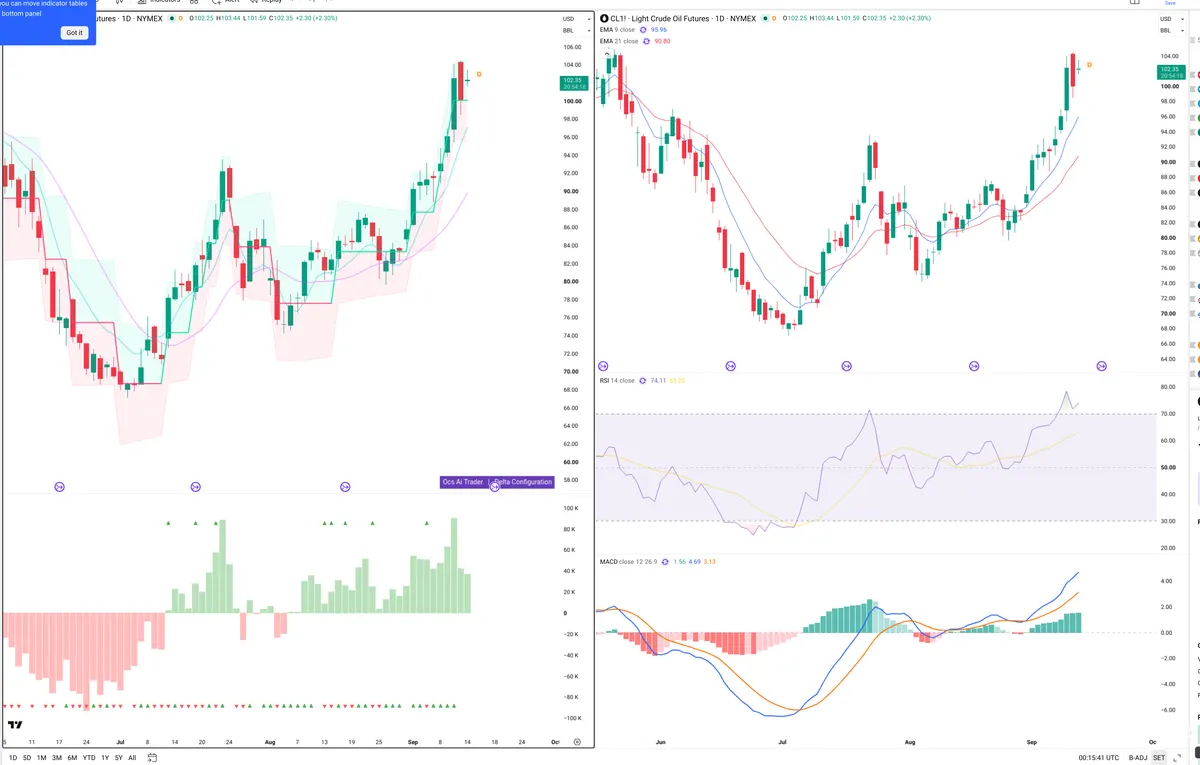Click market status dot on left chart
1200x765 pixels.
(170, 19)
